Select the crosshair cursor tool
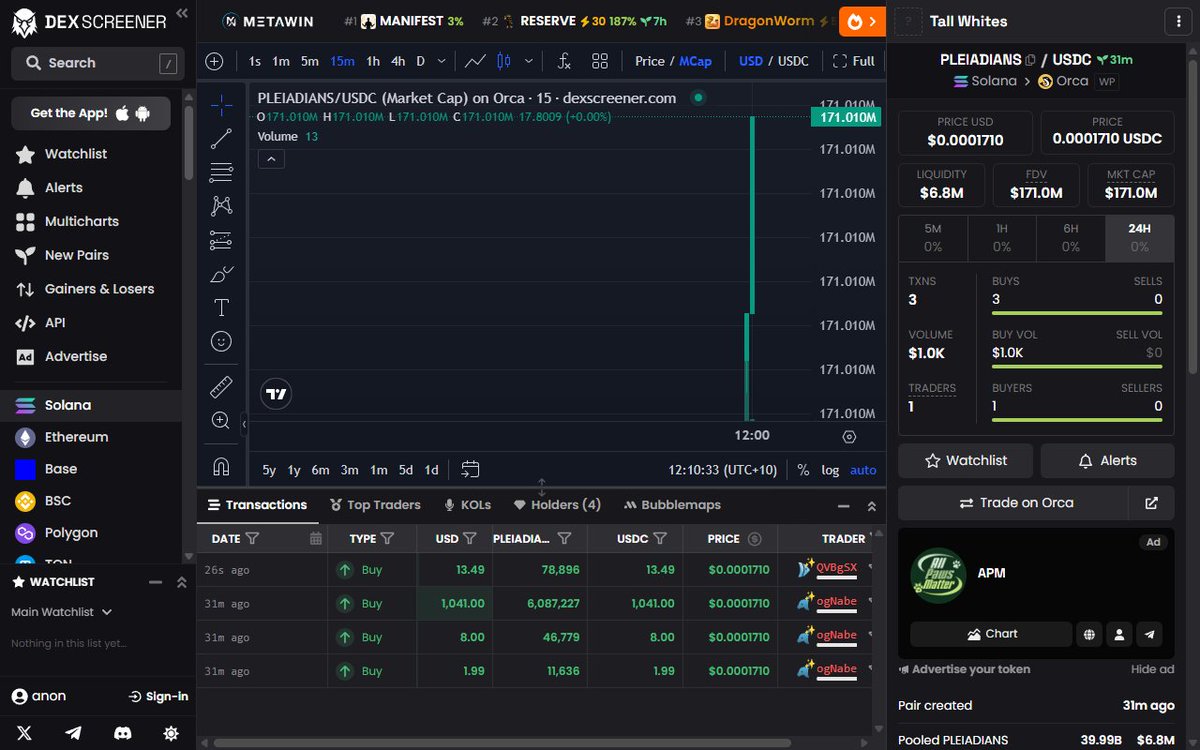The width and height of the screenshot is (1200, 750). pyautogui.click(x=221, y=105)
